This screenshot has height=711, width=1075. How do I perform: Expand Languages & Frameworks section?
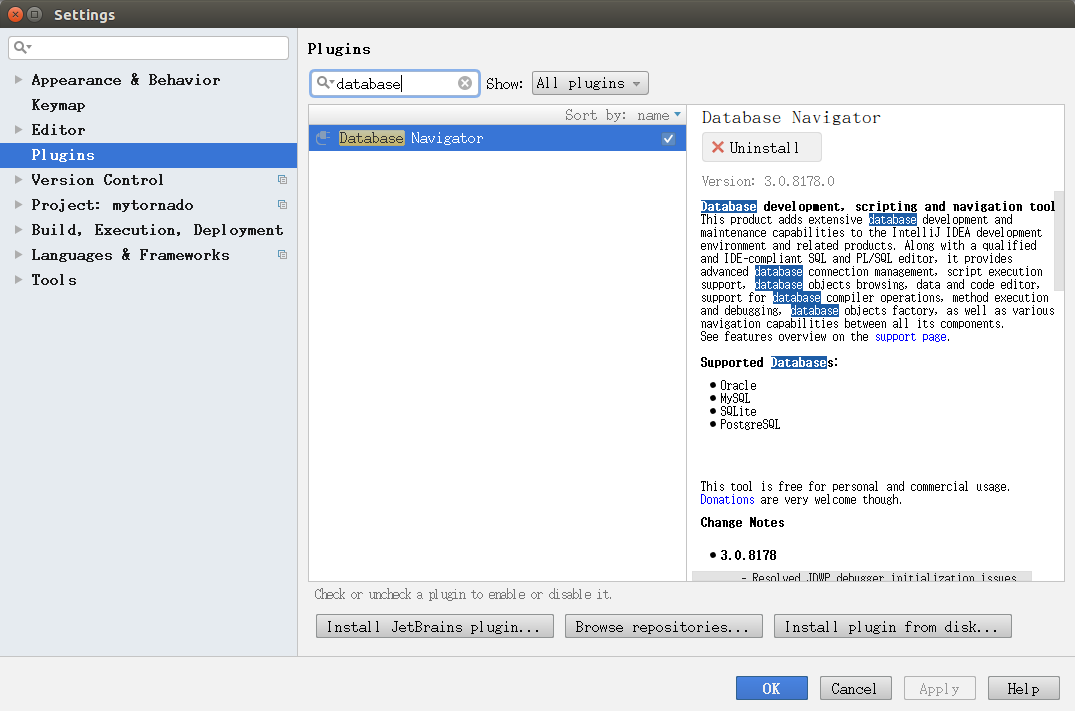[x=19, y=254]
